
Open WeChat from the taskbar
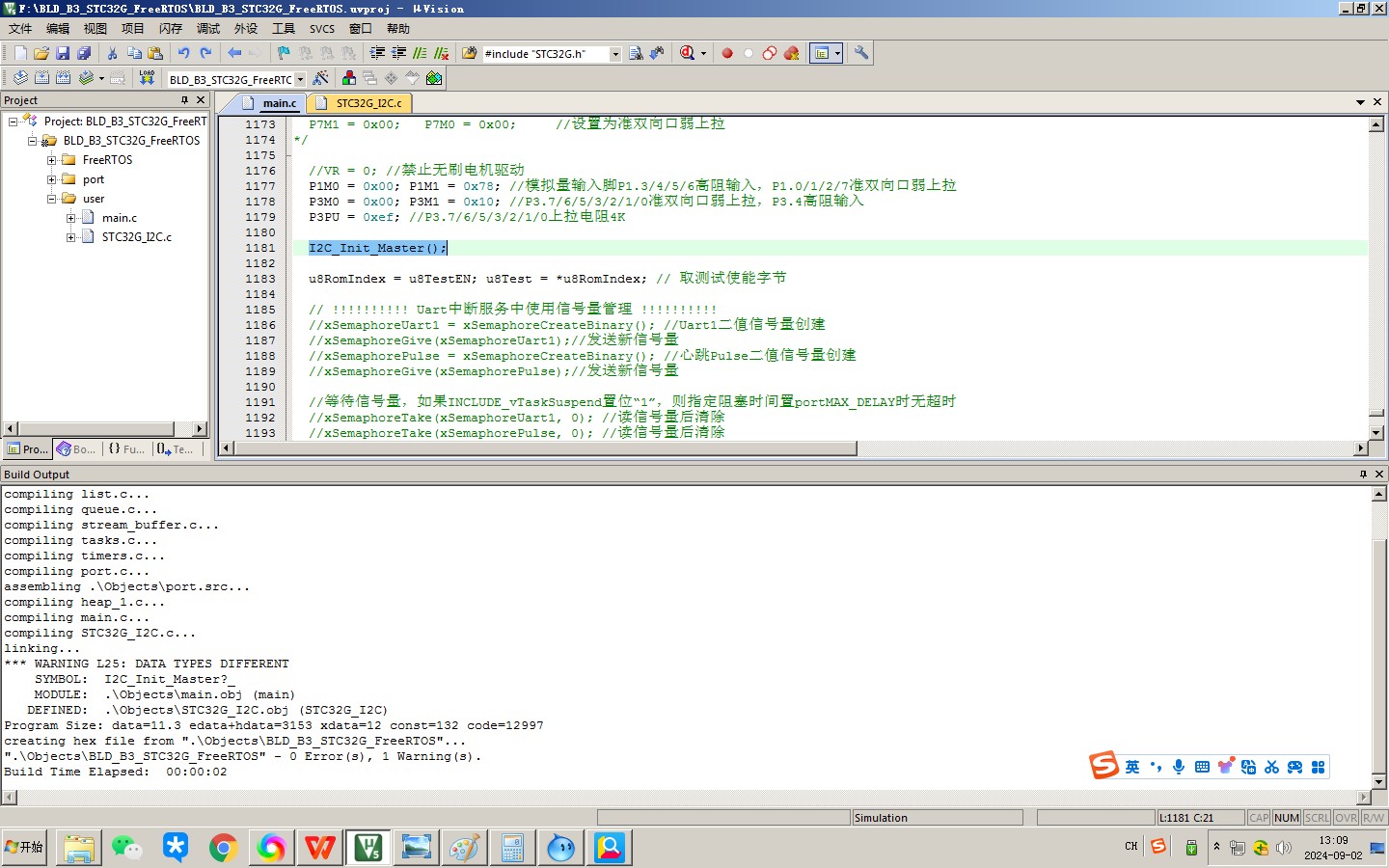pos(127,848)
